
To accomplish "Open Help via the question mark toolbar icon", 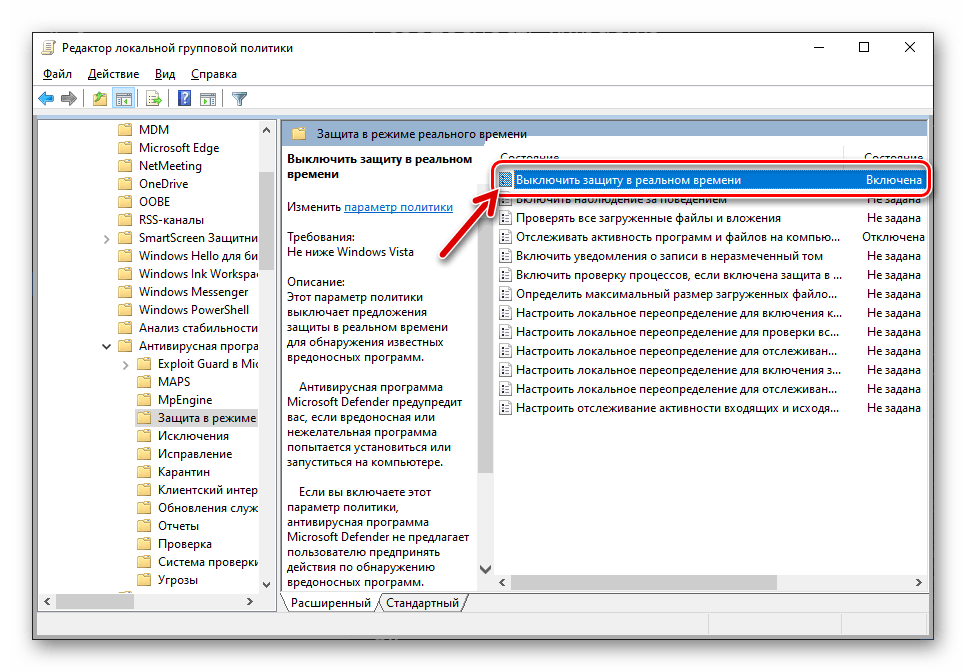I will coord(184,99).
